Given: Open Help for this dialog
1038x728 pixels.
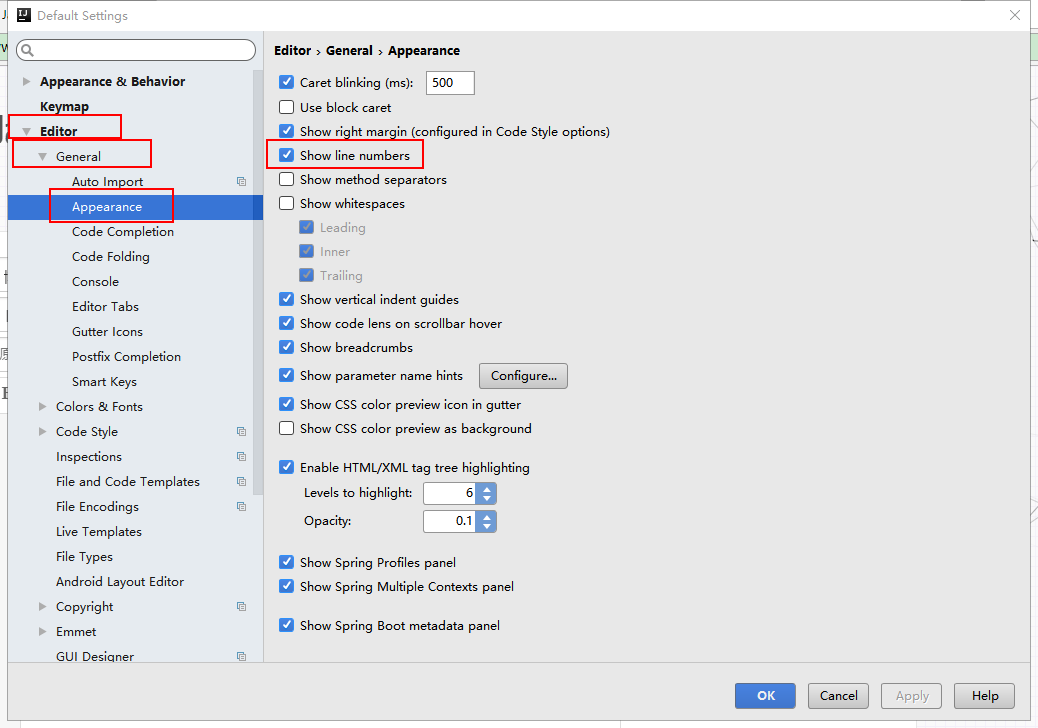Looking at the screenshot, I should (984, 696).
